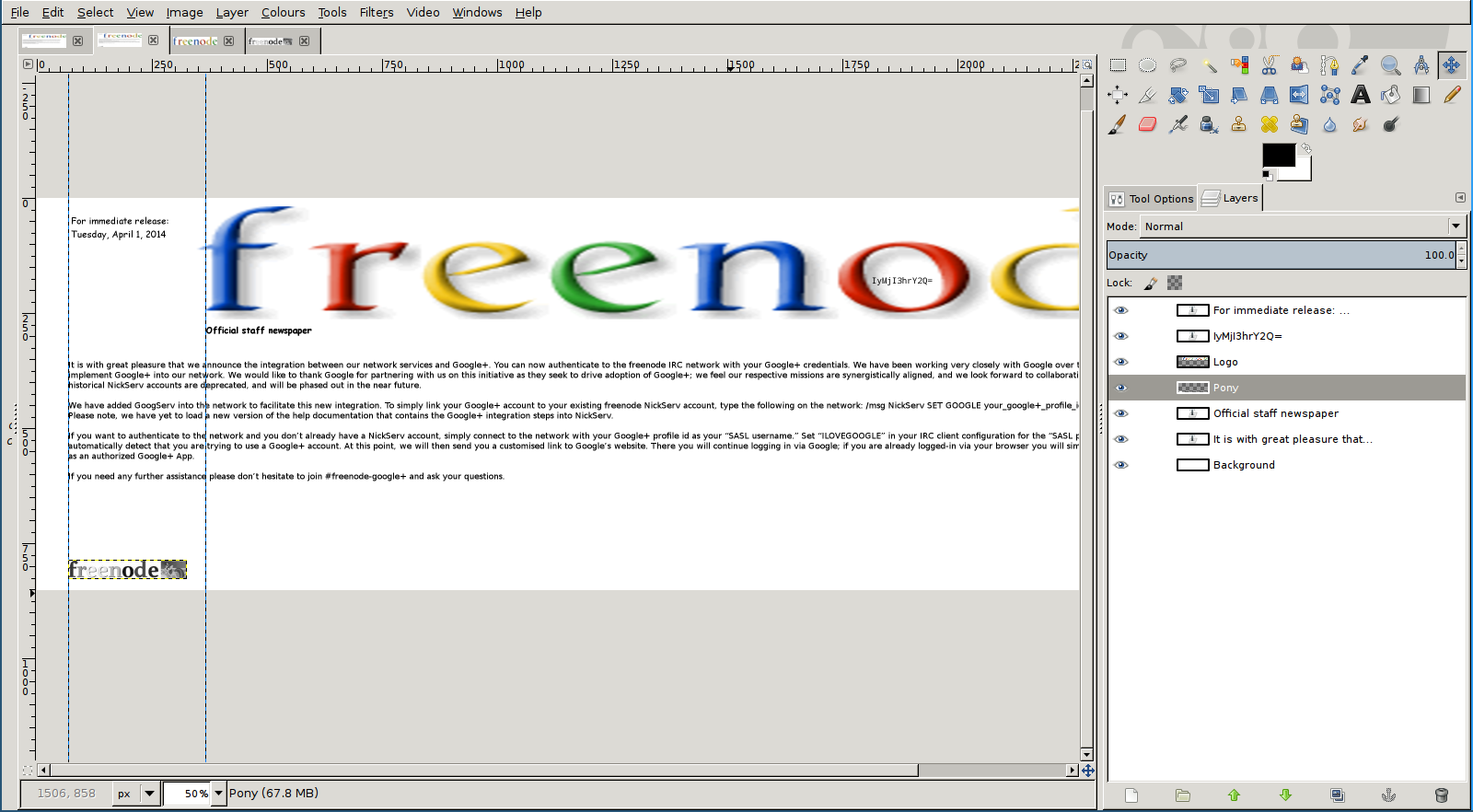Image resolution: width=1473 pixels, height=812 pixels.
Task: Select the Text tool
Action: pos(1360,95)
